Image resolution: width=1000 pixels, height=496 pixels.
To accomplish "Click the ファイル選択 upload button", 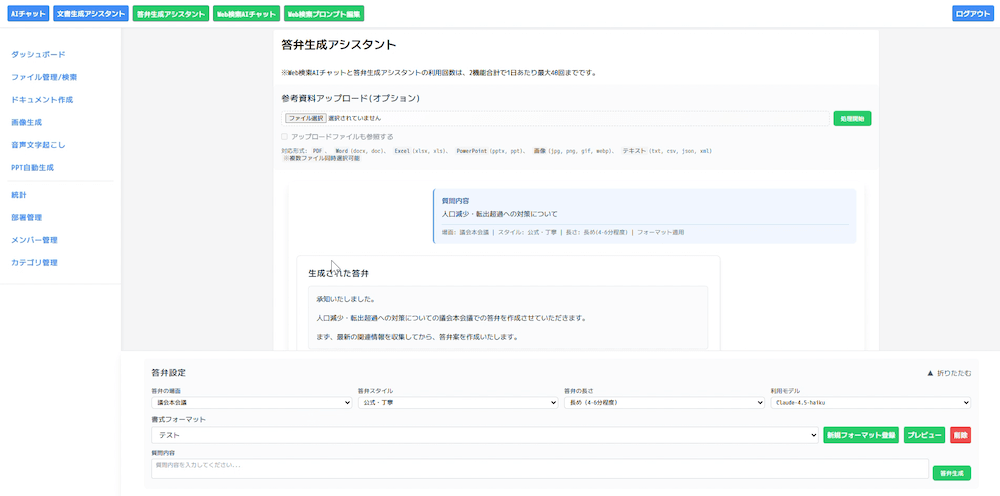I will click(x=306, y=118).
